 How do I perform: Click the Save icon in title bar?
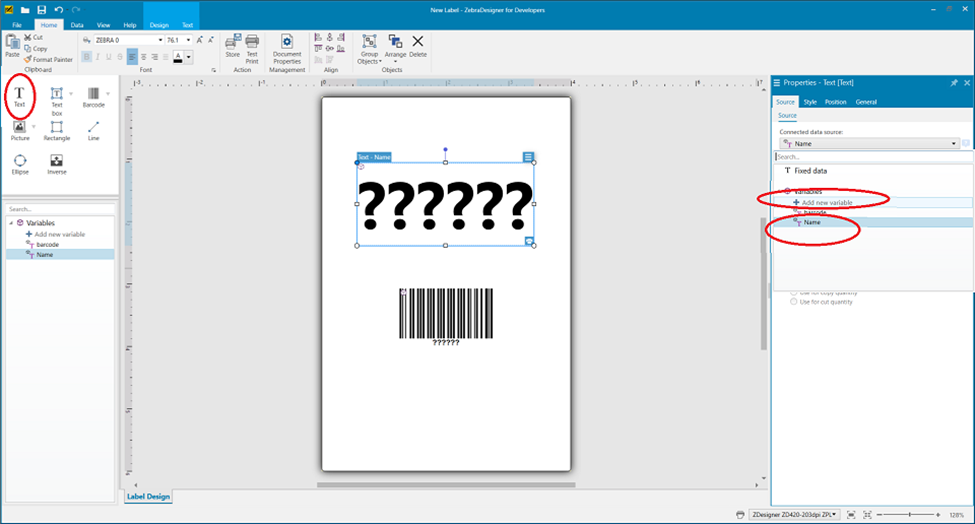pos(42,9)
